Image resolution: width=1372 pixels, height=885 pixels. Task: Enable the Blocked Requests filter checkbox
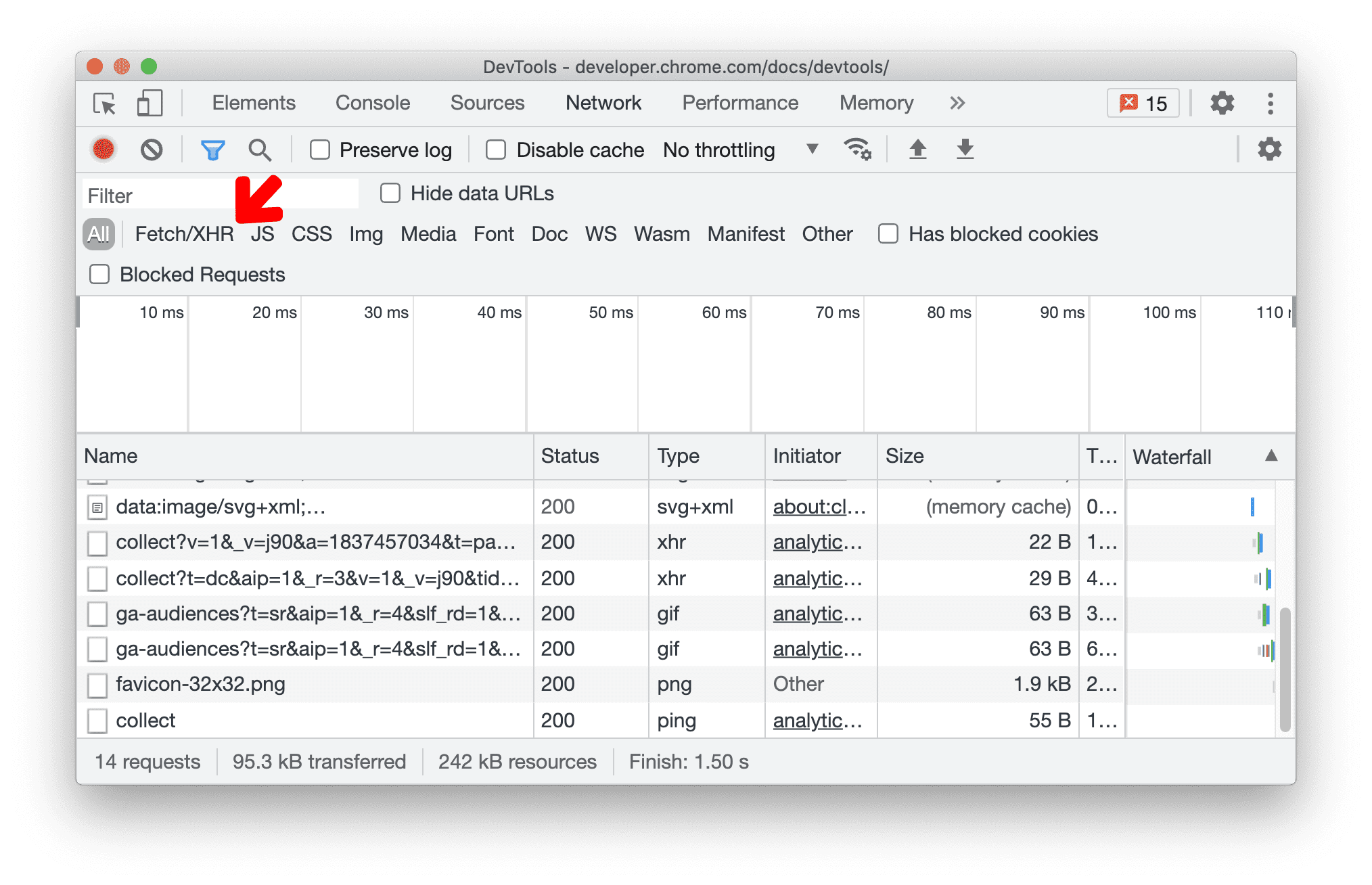pos(97,276)
